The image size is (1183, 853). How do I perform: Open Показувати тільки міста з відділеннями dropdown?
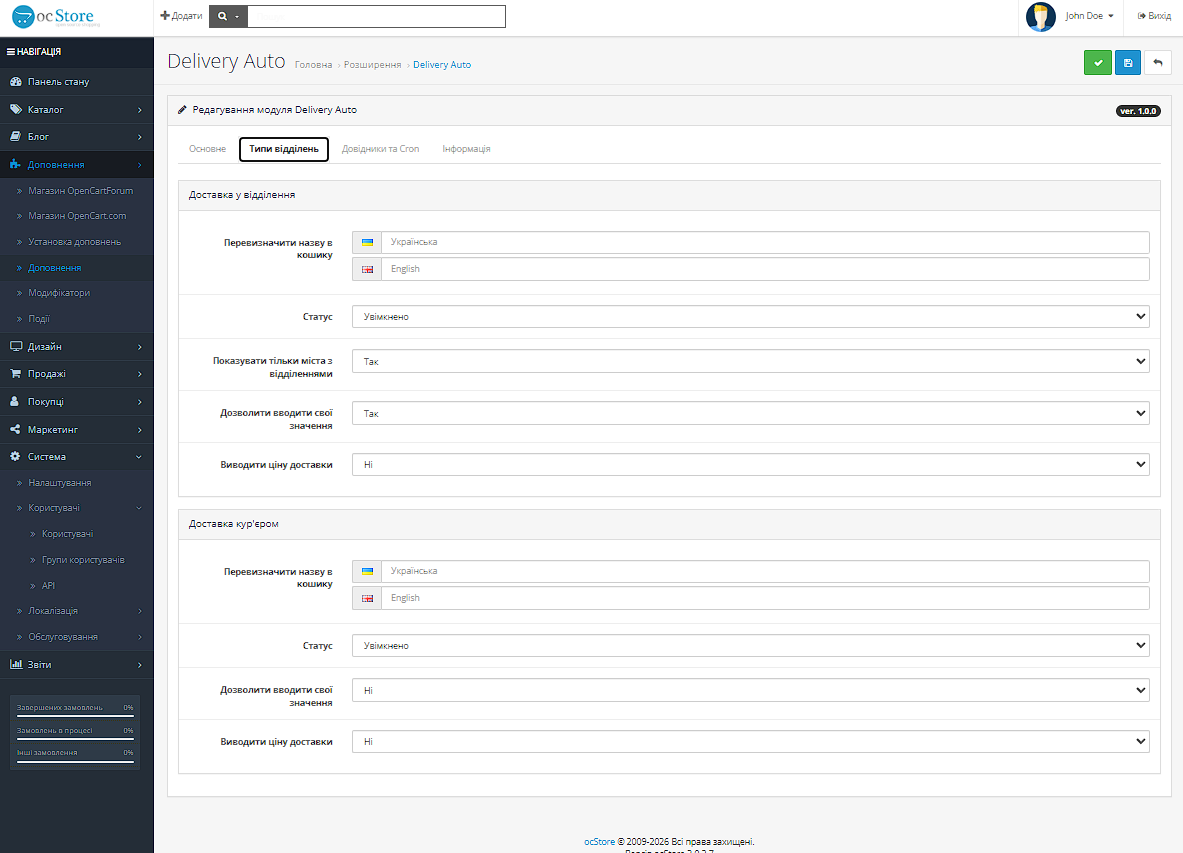(751, 361)
